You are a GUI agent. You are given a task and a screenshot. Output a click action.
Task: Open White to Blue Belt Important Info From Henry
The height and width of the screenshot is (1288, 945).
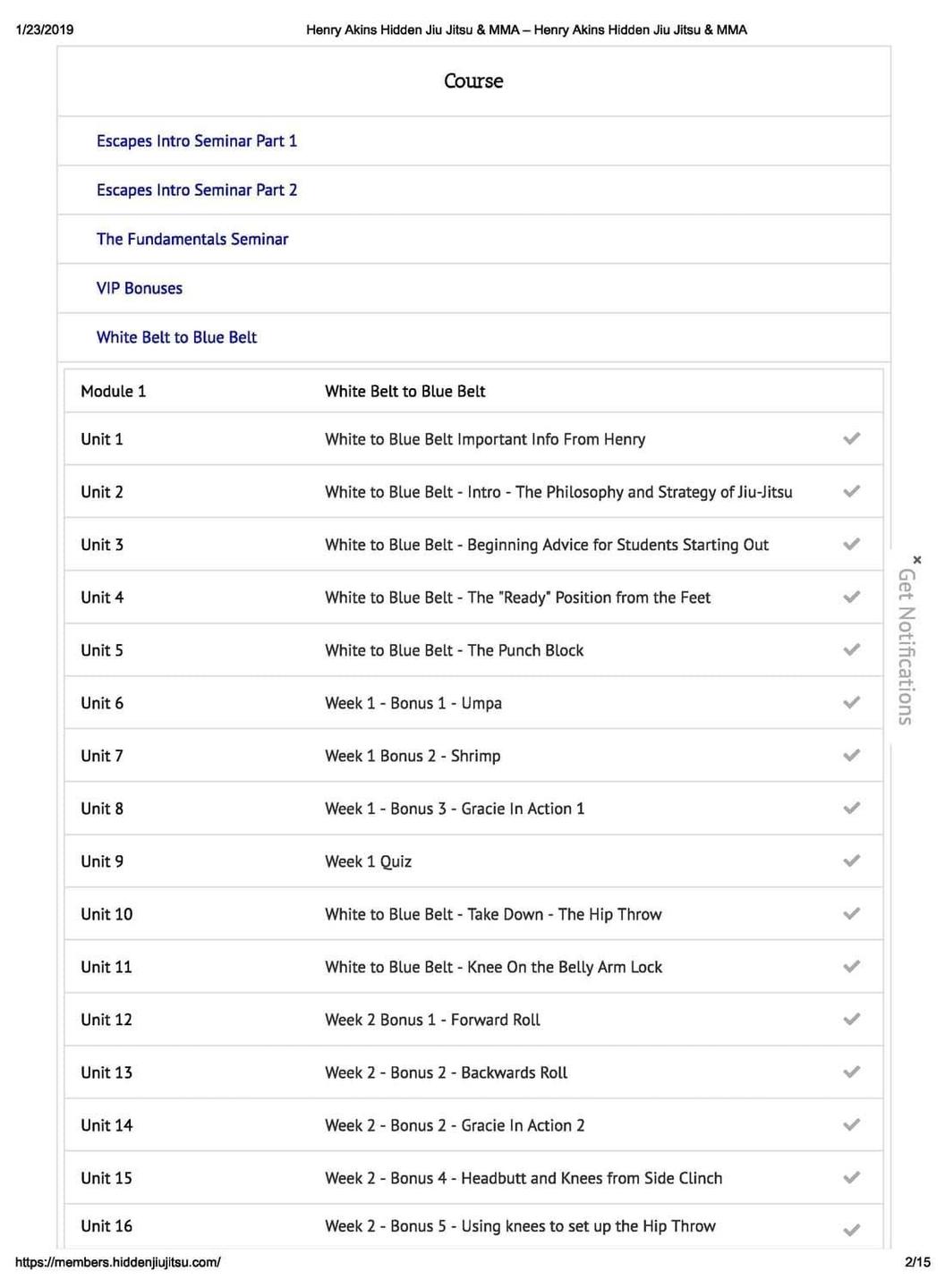pos(485,439)
